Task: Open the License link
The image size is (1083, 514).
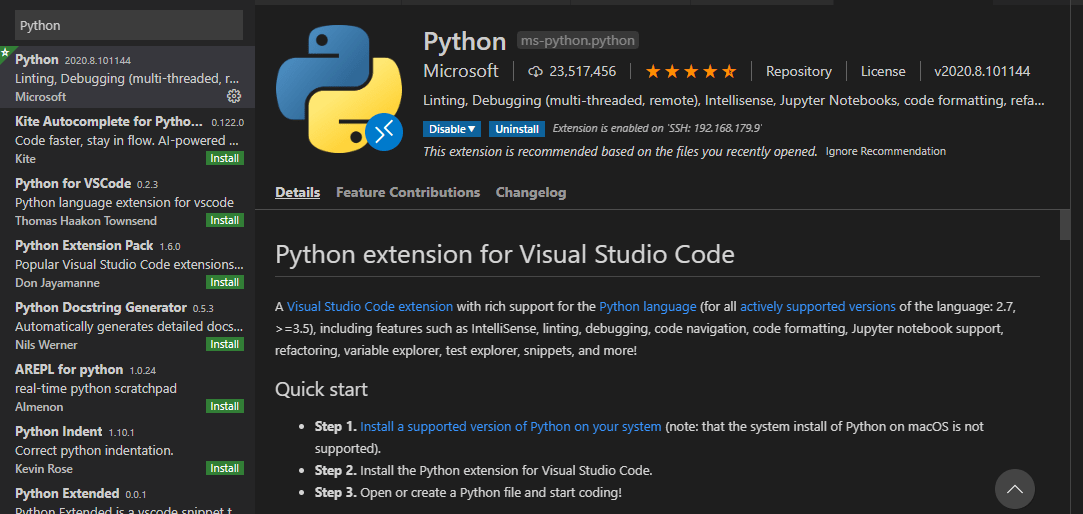Action: (883, 71)
